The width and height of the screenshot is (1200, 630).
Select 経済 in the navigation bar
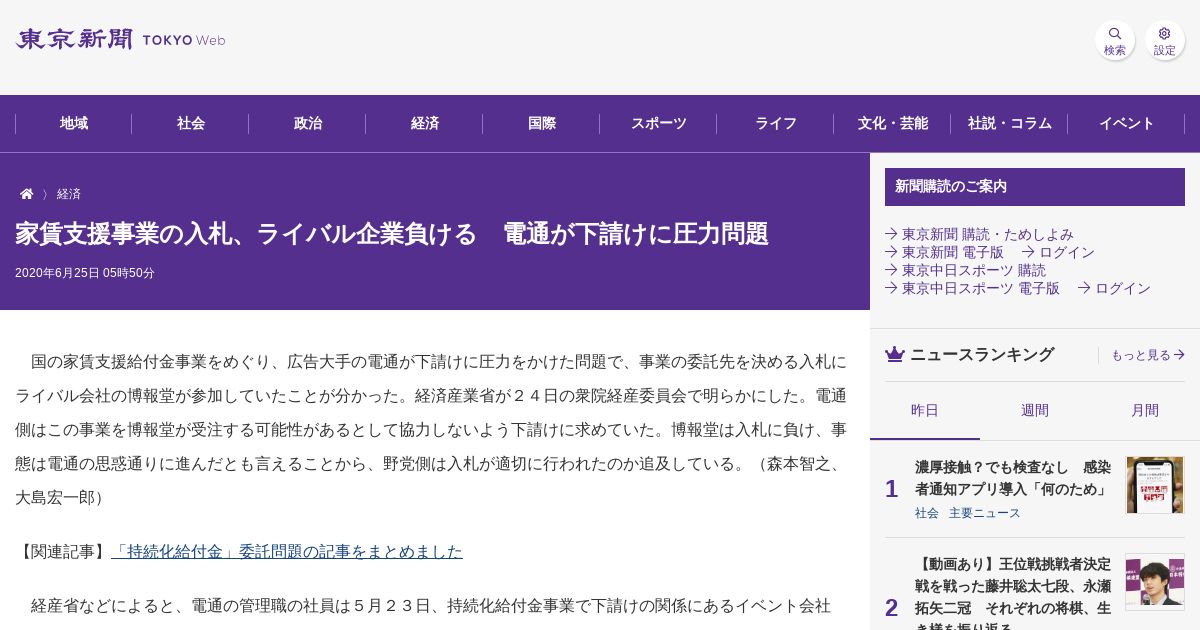click(x=425, y=123)
